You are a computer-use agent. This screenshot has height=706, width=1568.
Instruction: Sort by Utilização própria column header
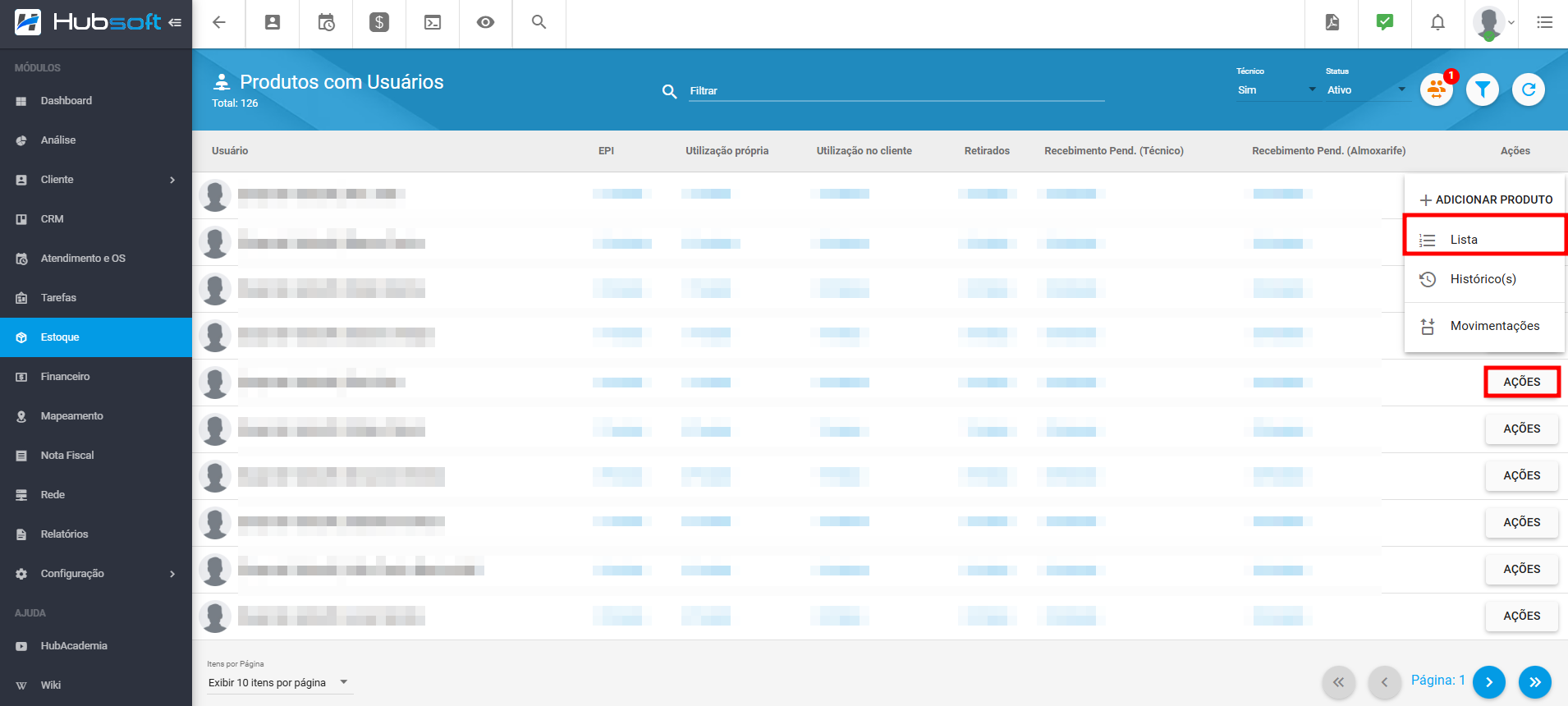(727, 151)
